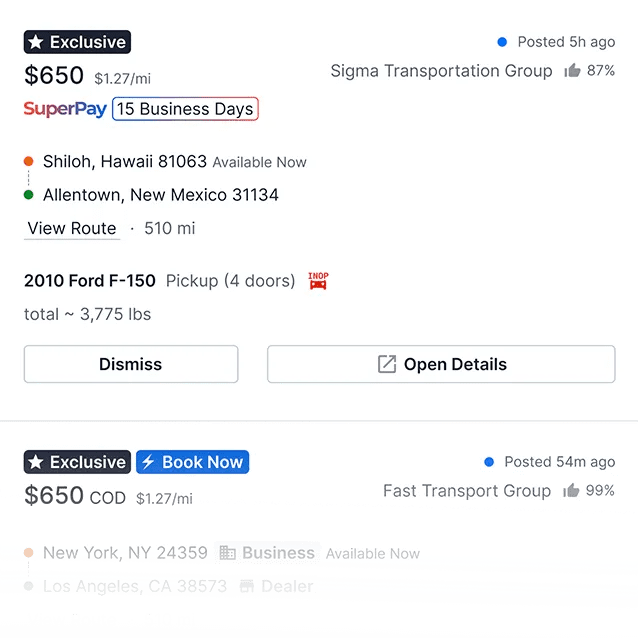Open Details for the Sigma Transportation load
Screen dimensions: 638x638
pos(441,364)
